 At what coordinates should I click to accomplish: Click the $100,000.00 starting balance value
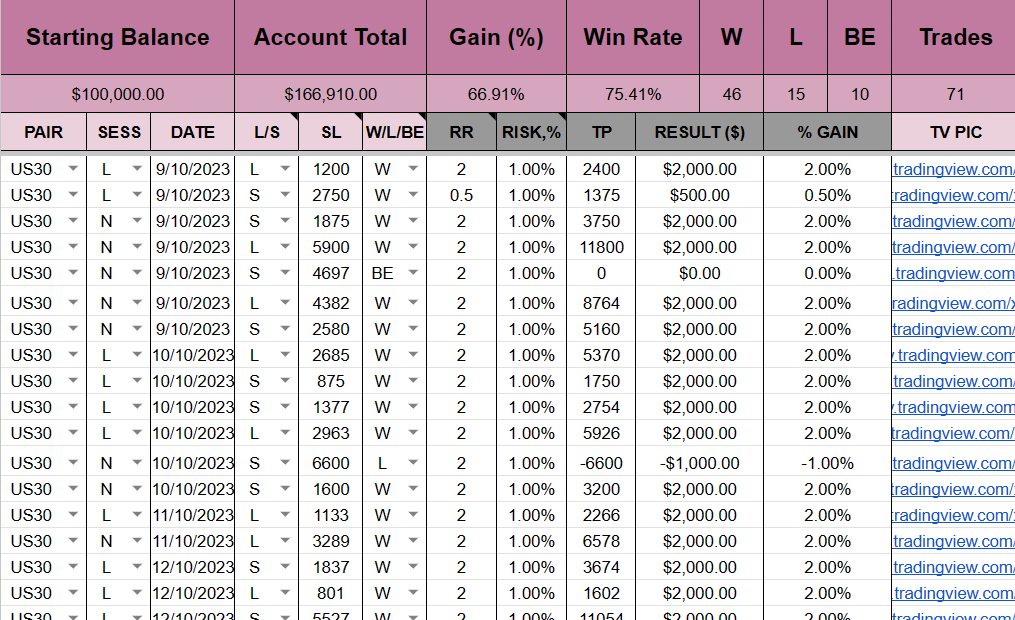tap(117, 94)
